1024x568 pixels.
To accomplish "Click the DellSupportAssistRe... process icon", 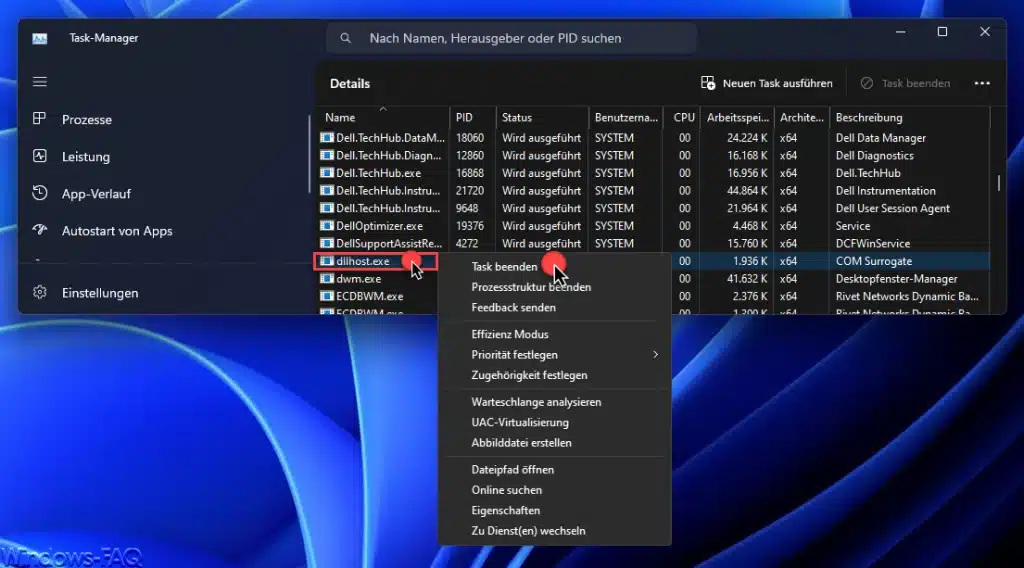I will (x=327, y=244).
